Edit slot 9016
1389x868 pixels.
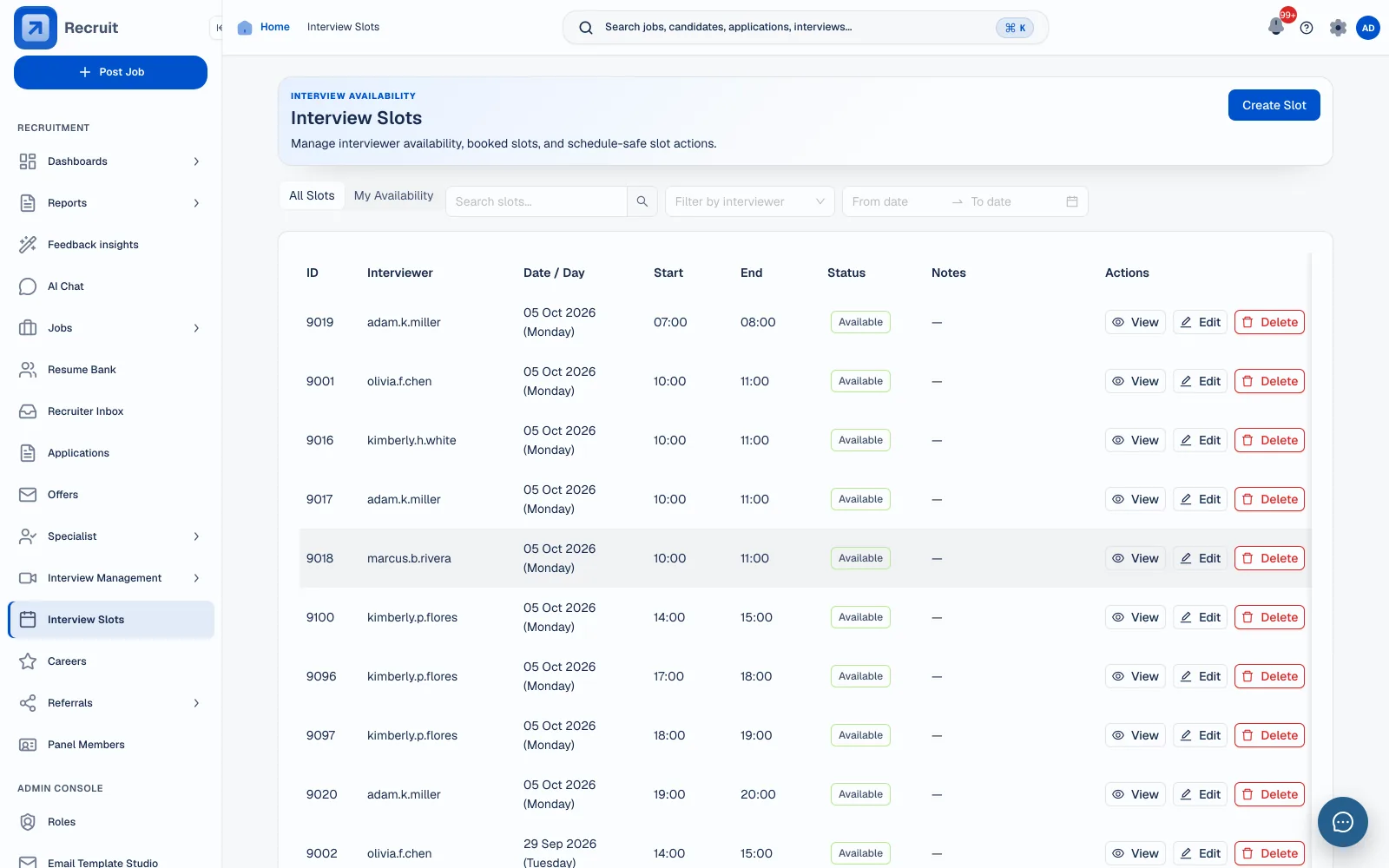(1200, 440)
